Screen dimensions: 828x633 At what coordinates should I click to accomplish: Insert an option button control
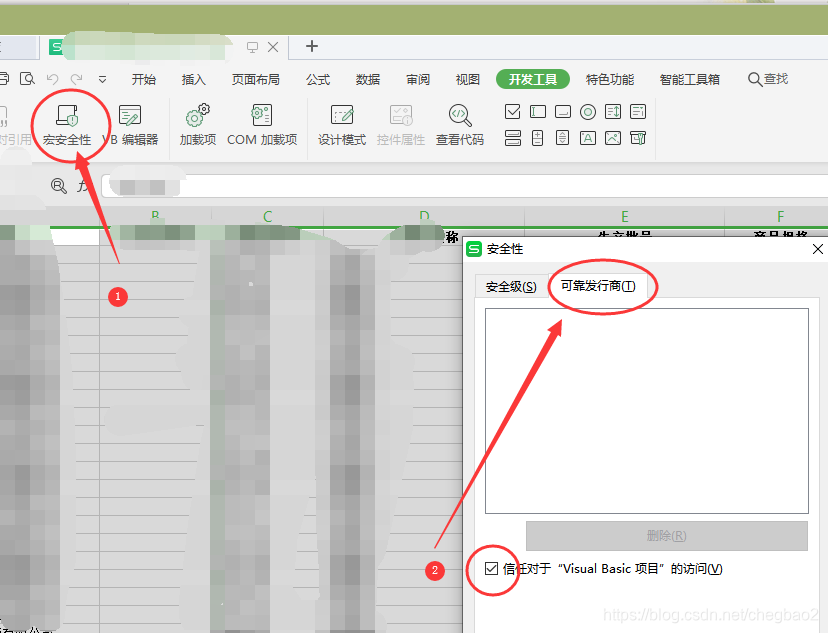coord(588,112)
